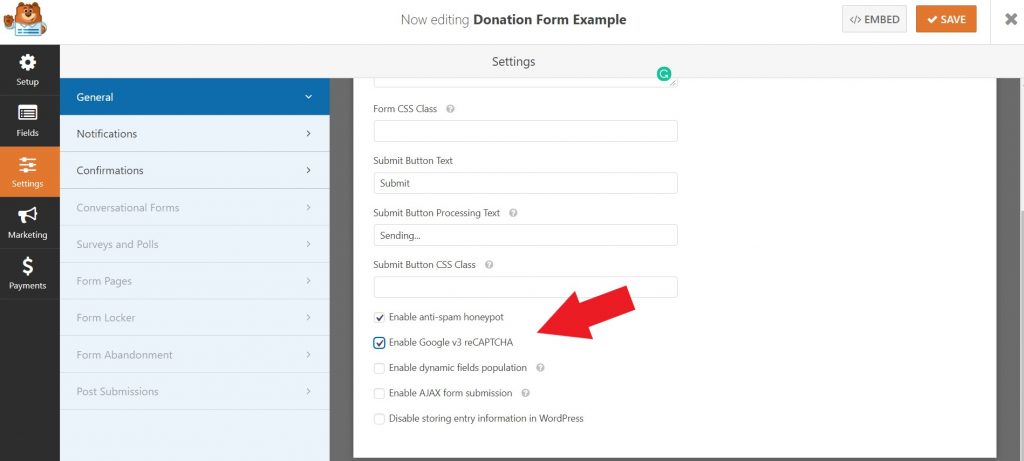Click the Grammarly icon in textarea

(664, 74)
